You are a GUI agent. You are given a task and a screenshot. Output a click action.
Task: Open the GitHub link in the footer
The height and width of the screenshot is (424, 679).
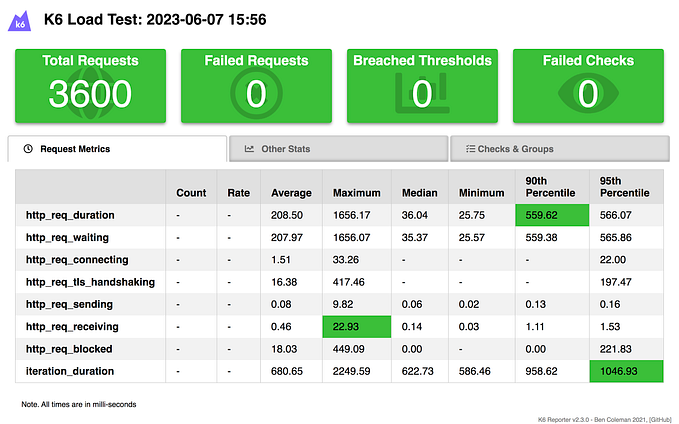click(660, 419)
